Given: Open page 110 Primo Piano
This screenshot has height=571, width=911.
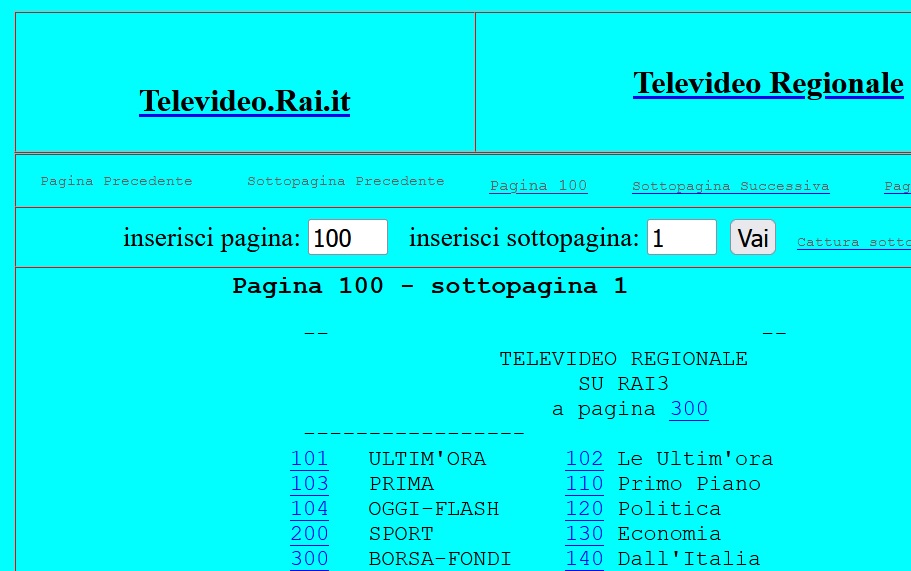Looking at the screenshot, I should pos(584,484).
